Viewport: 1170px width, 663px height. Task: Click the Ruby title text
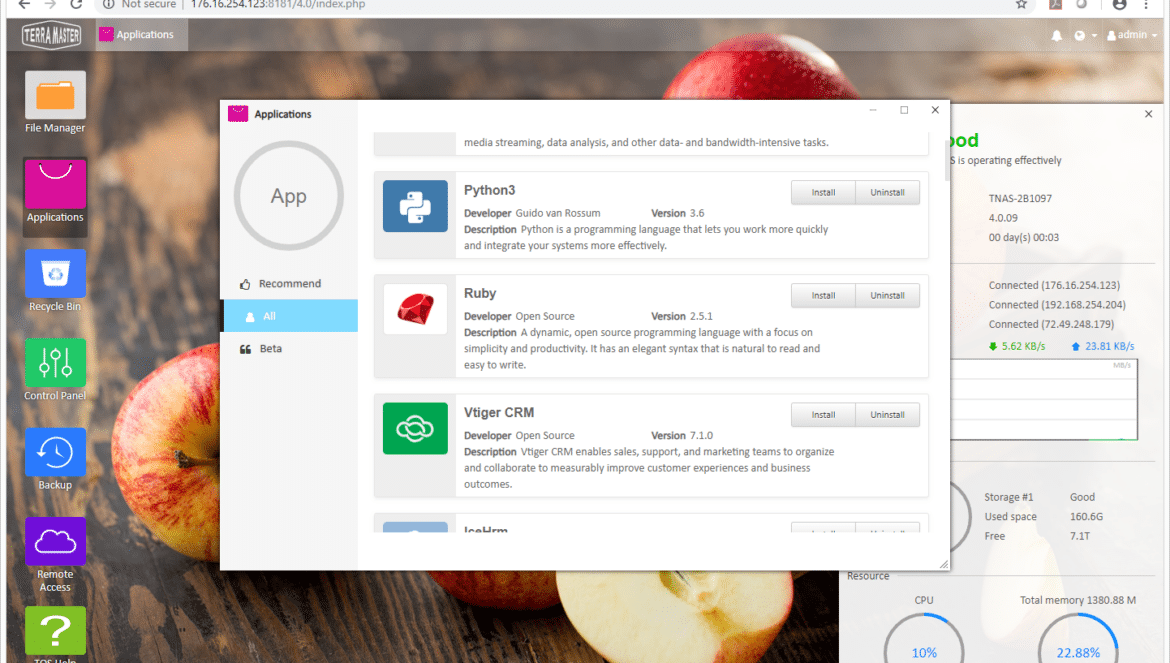[x=480, y=293]
